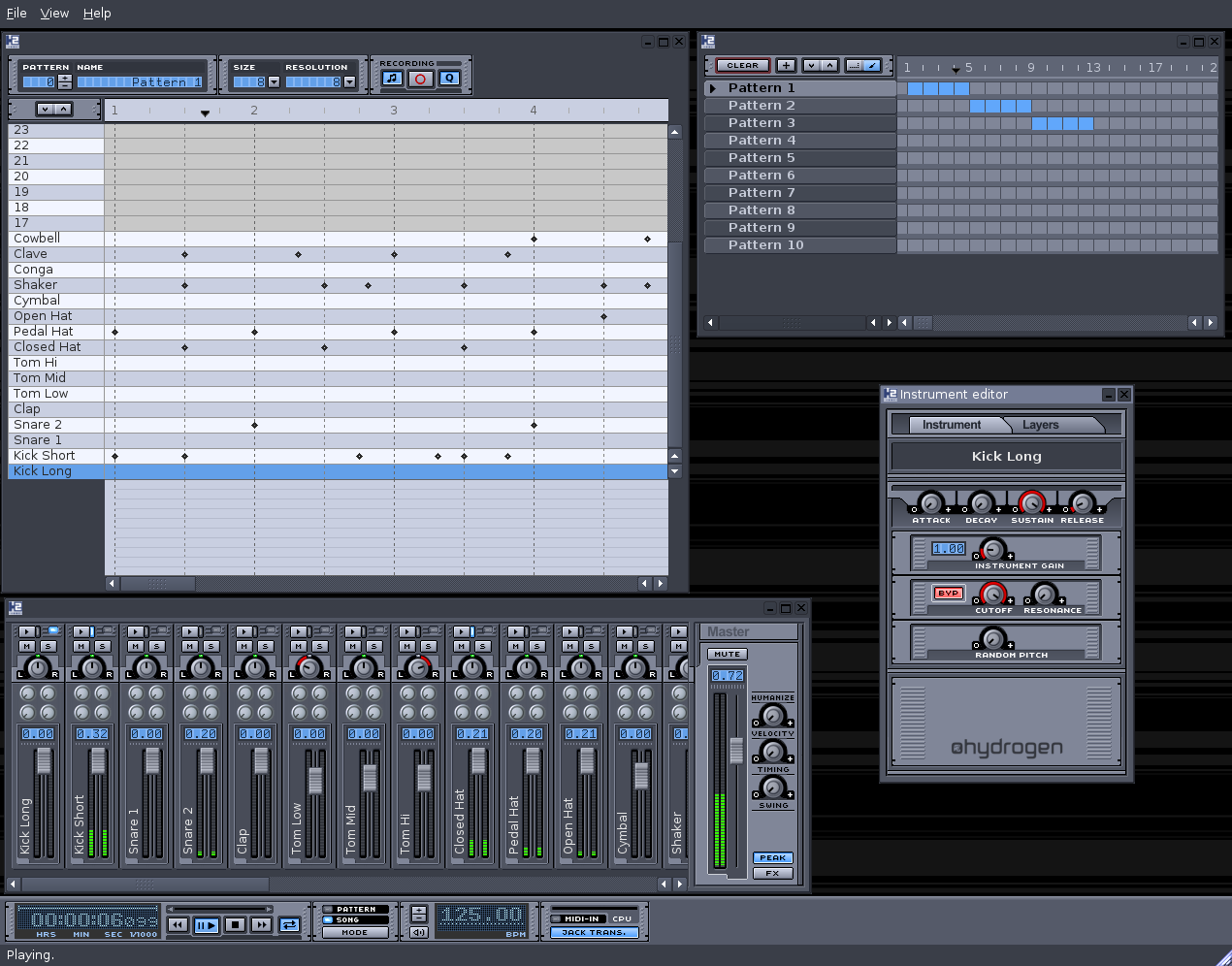Click the JACK TRANS. button

(594, 933)
